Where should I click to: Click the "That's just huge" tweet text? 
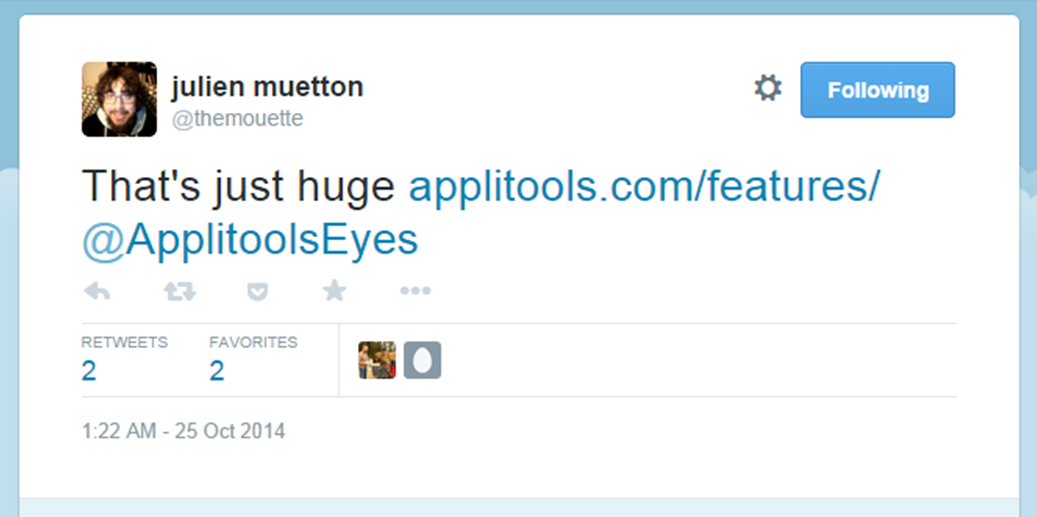(239, 186)
